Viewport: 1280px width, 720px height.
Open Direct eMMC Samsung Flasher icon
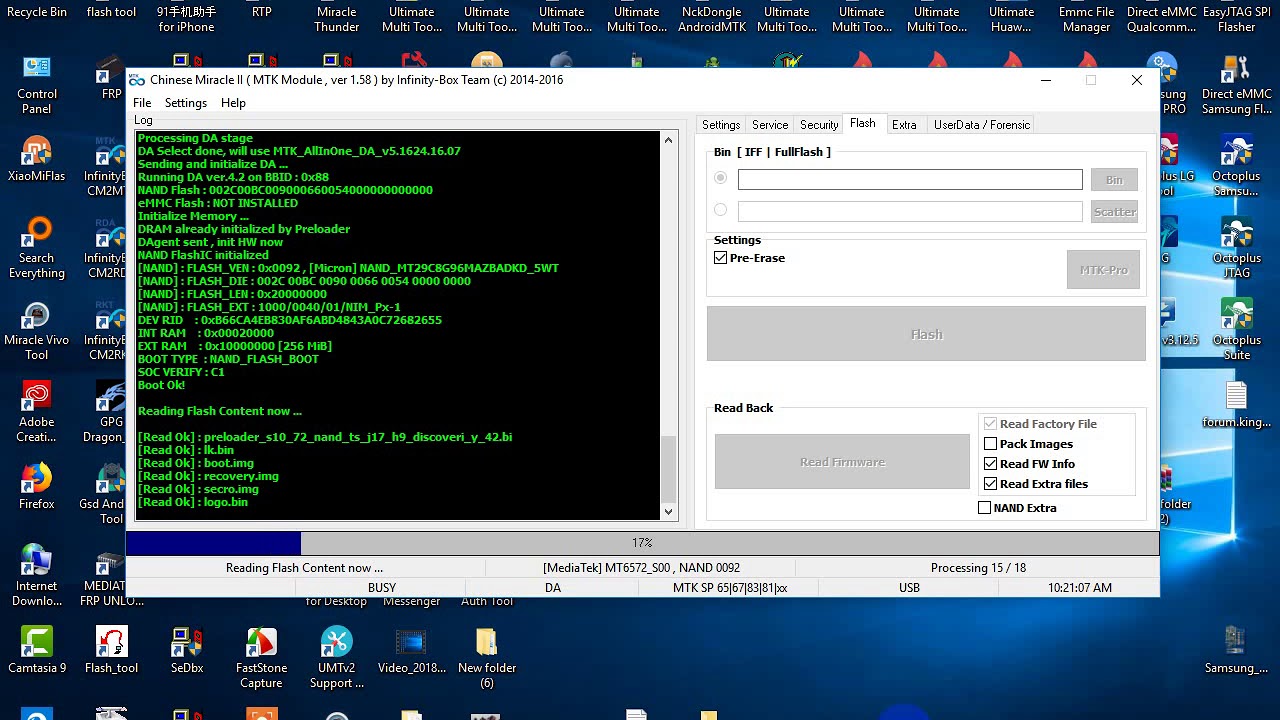pos(1237,84)
